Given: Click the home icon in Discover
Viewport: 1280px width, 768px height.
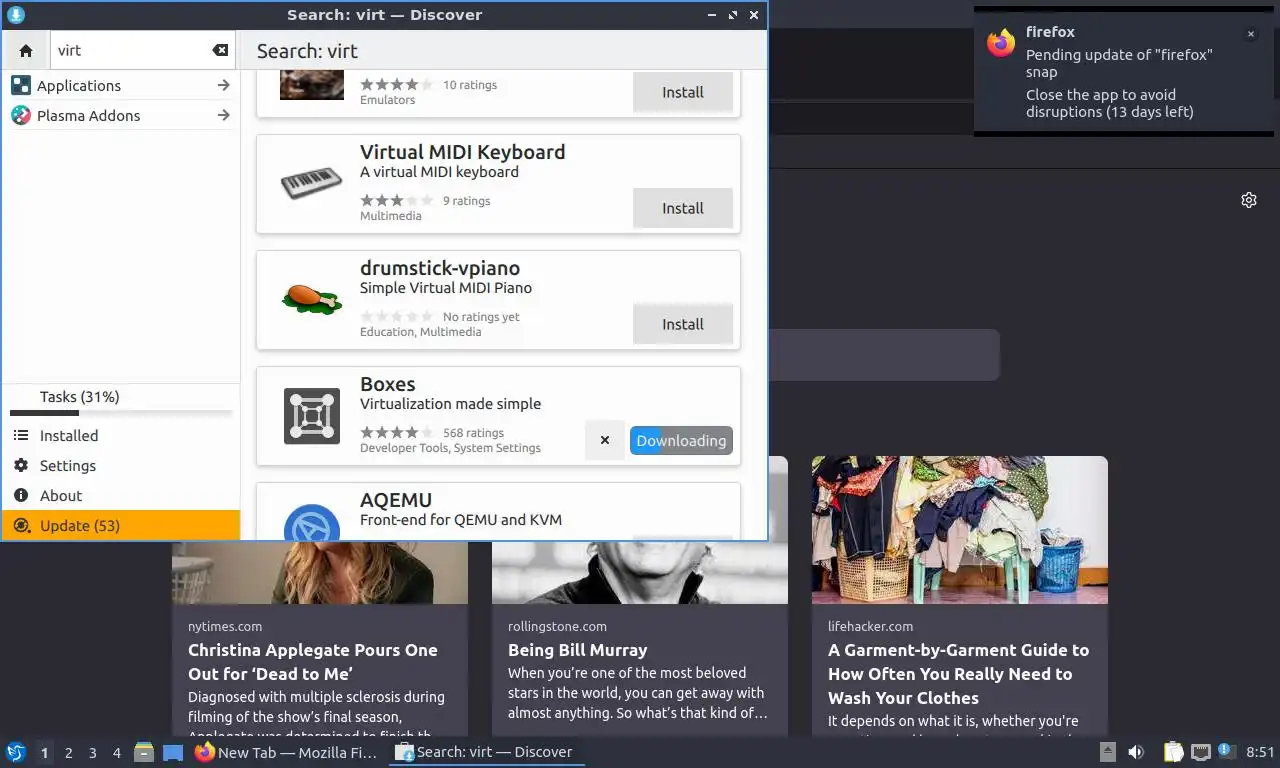Looking at the screenshot, I should (x=26, y=50).
